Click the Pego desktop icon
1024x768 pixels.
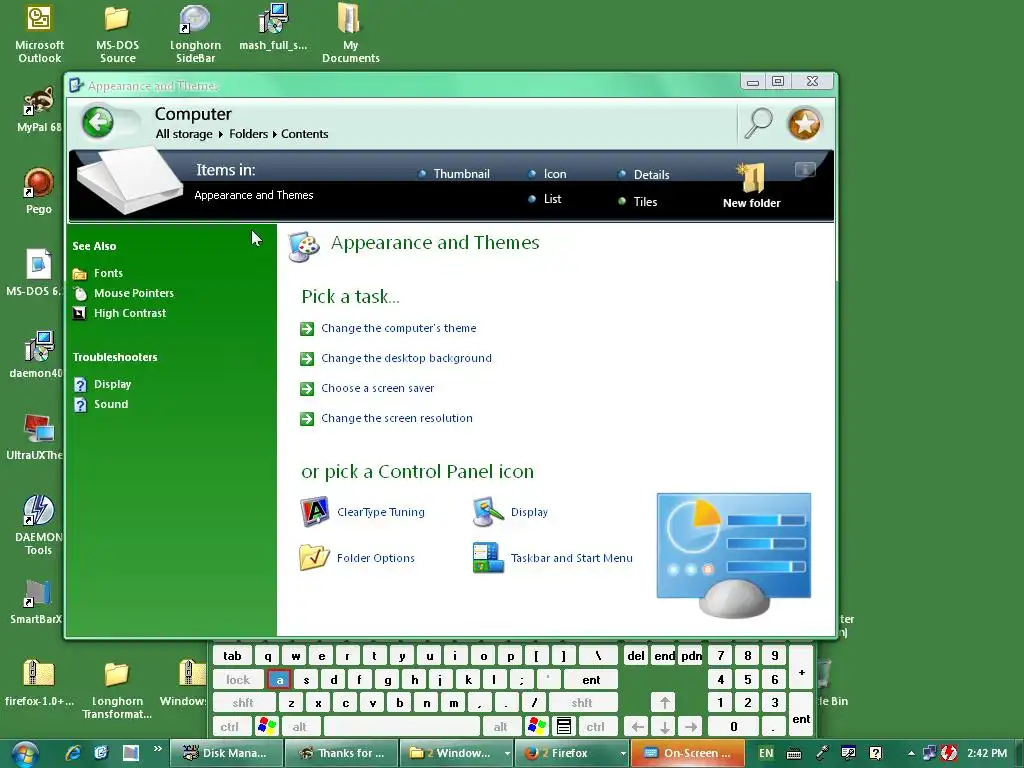[39, 191]
